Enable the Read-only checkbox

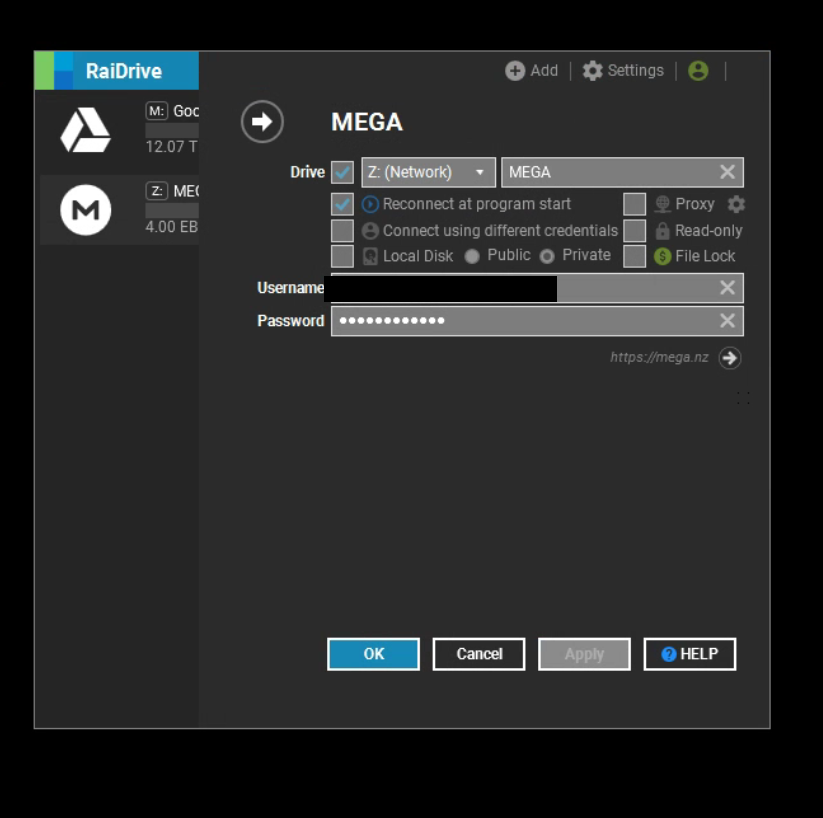pyautogui.click(x=634, y=231)
